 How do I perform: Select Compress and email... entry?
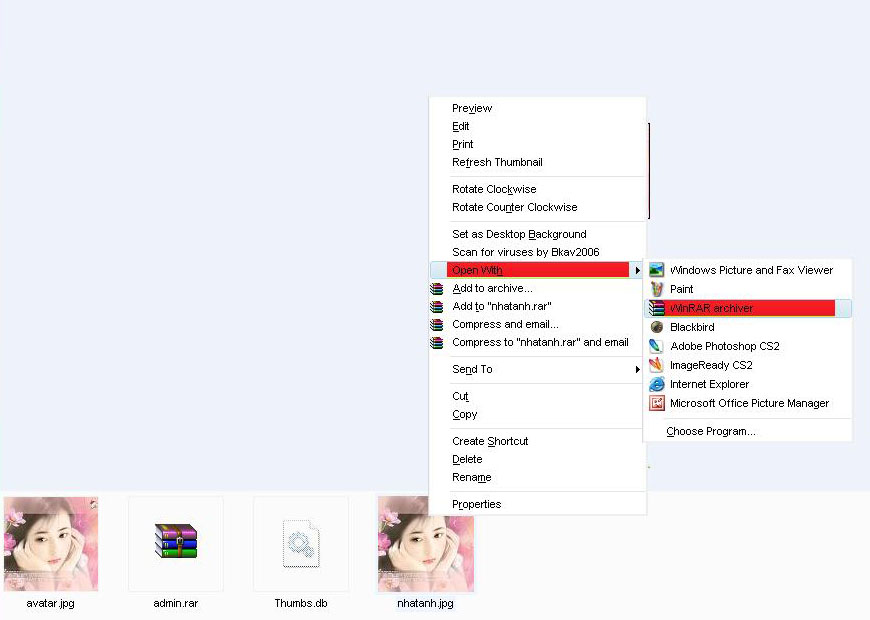click(x=538, y=324)
